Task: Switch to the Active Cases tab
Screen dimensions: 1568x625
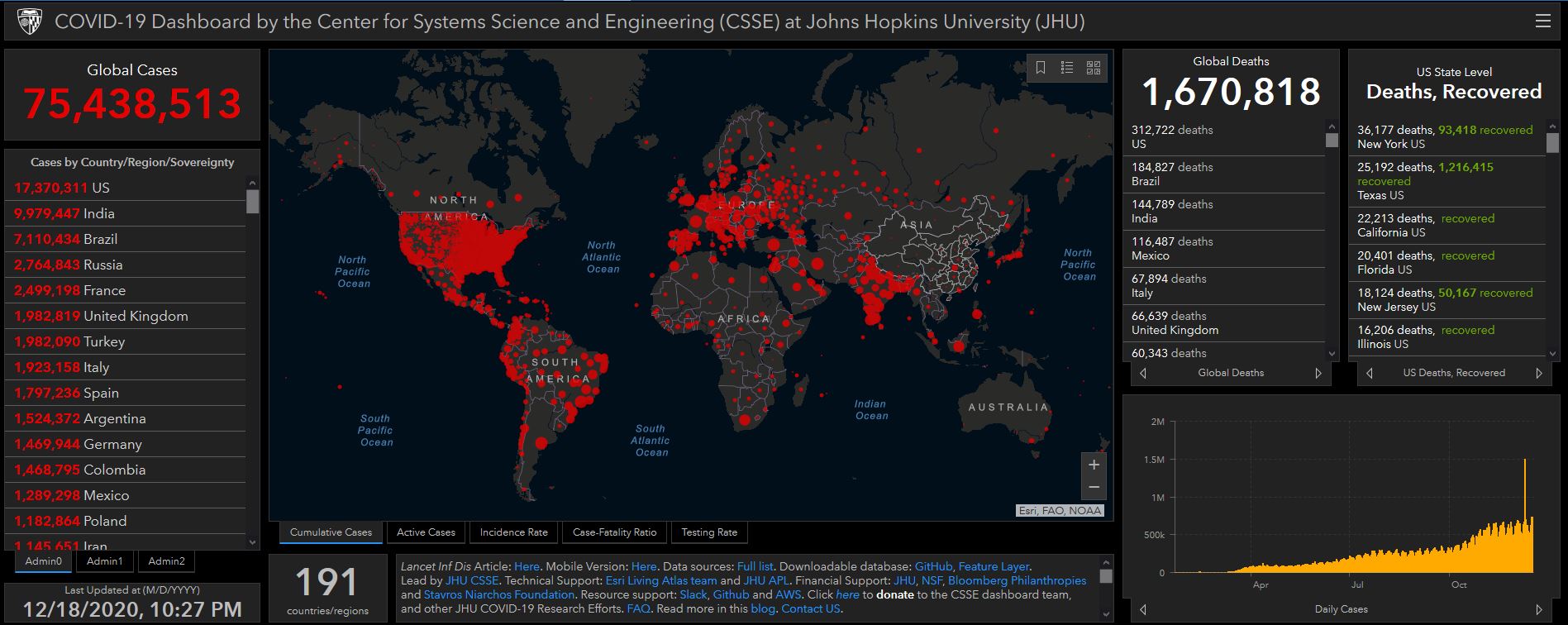Action: (426, 532)
